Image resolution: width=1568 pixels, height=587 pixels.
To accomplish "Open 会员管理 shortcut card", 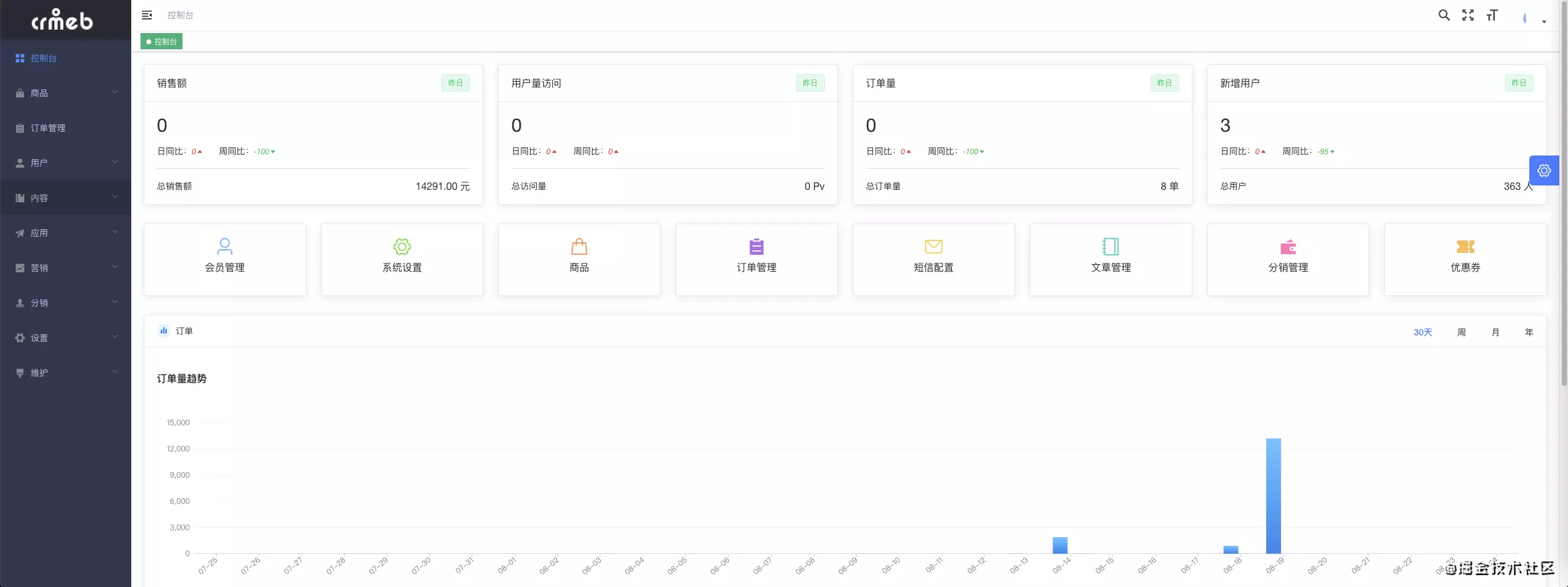I will pyautogui.click(x=224, y=259).
